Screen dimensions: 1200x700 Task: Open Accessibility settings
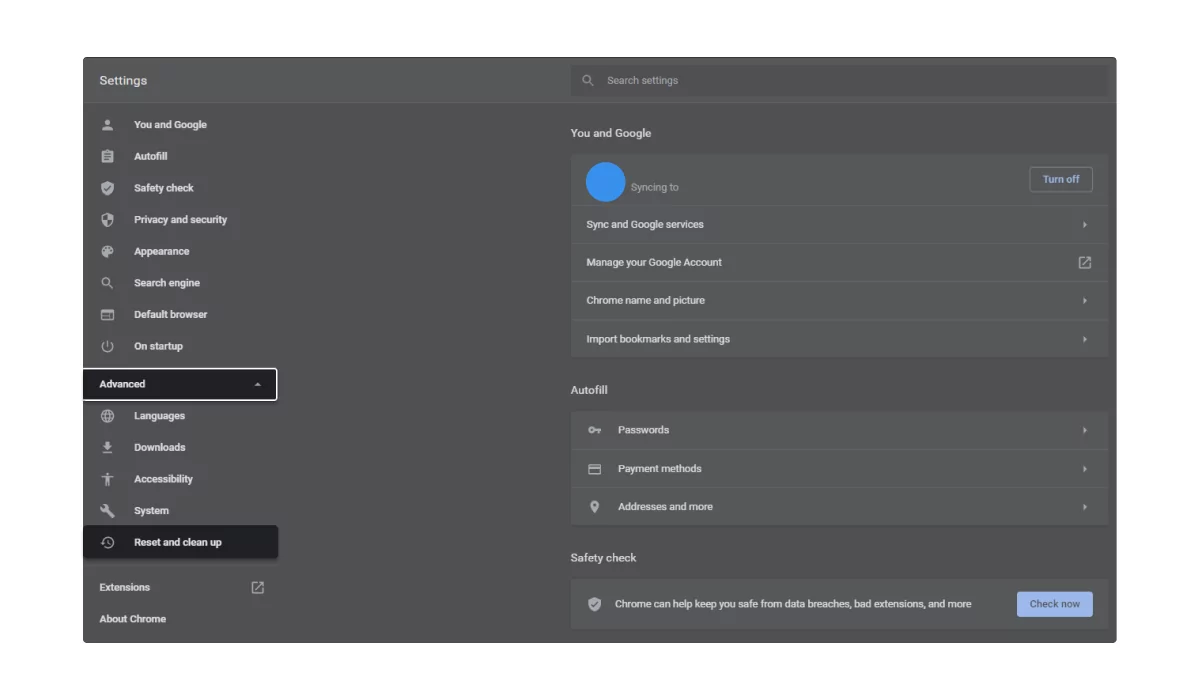tap(163, 479)
